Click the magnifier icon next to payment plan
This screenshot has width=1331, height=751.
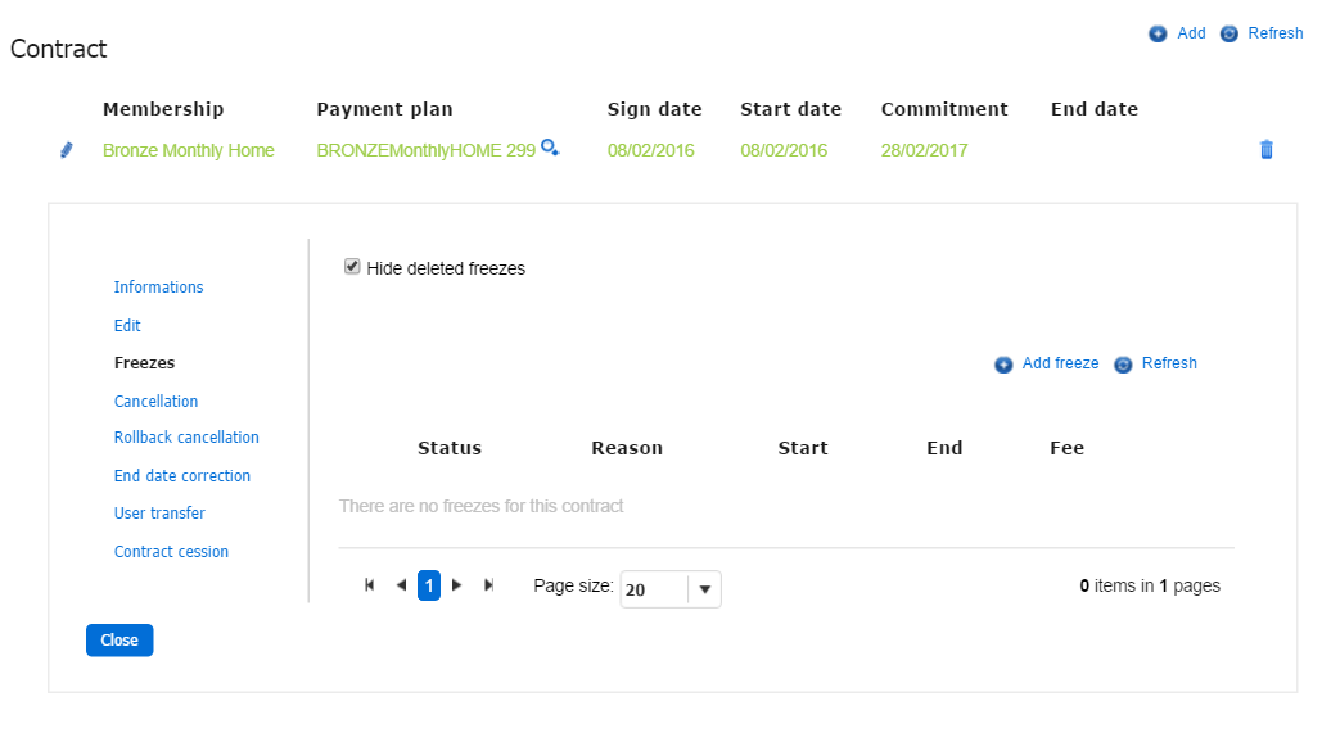[549, 148]
